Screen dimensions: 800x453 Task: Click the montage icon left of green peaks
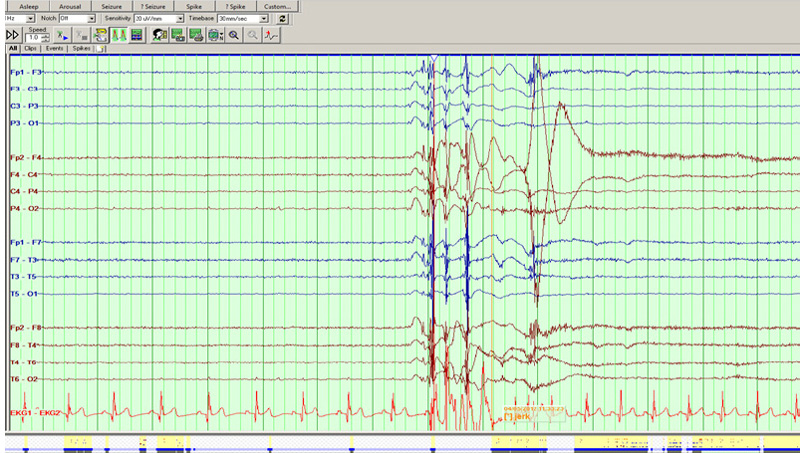tap(101, 35)
